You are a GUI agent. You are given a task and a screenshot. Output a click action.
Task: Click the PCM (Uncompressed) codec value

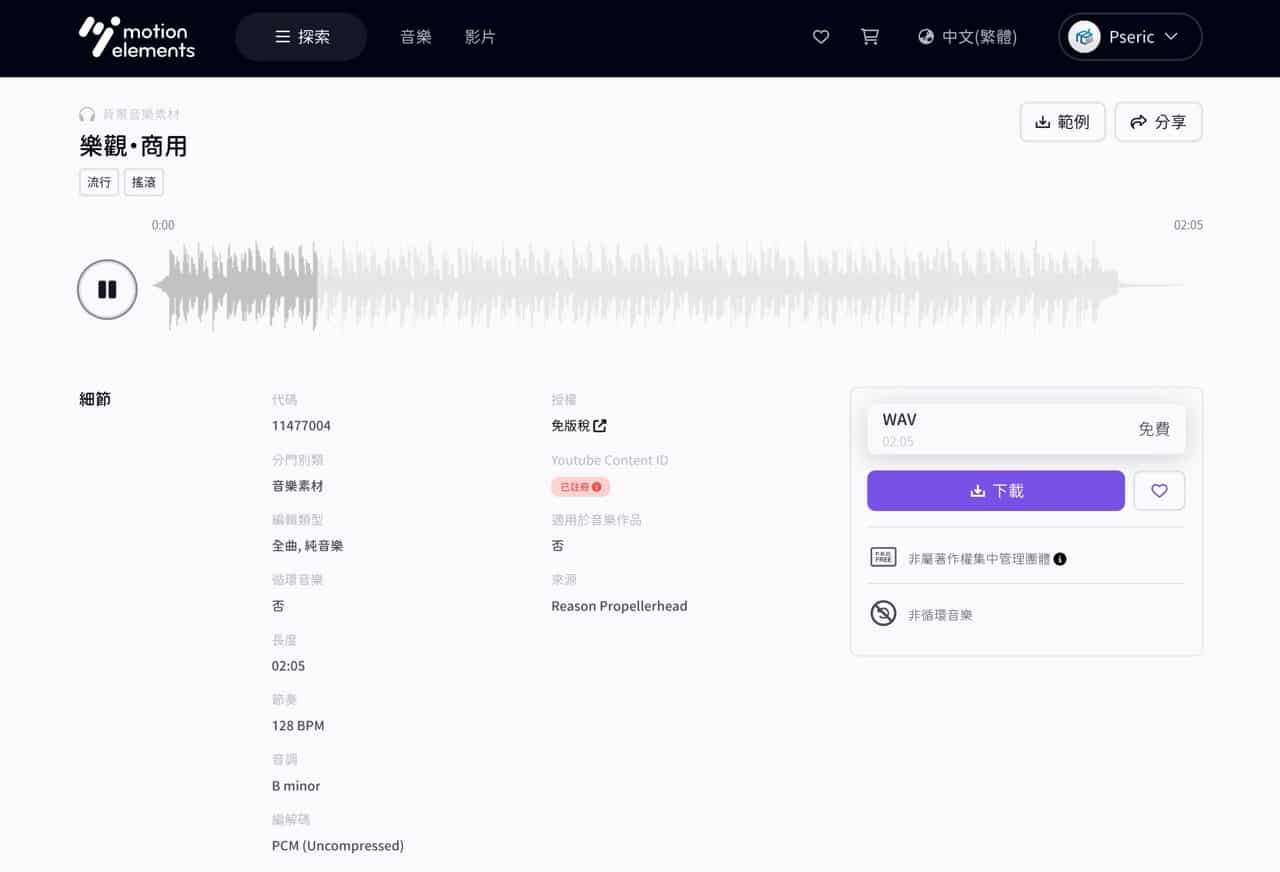pos(338,846)
